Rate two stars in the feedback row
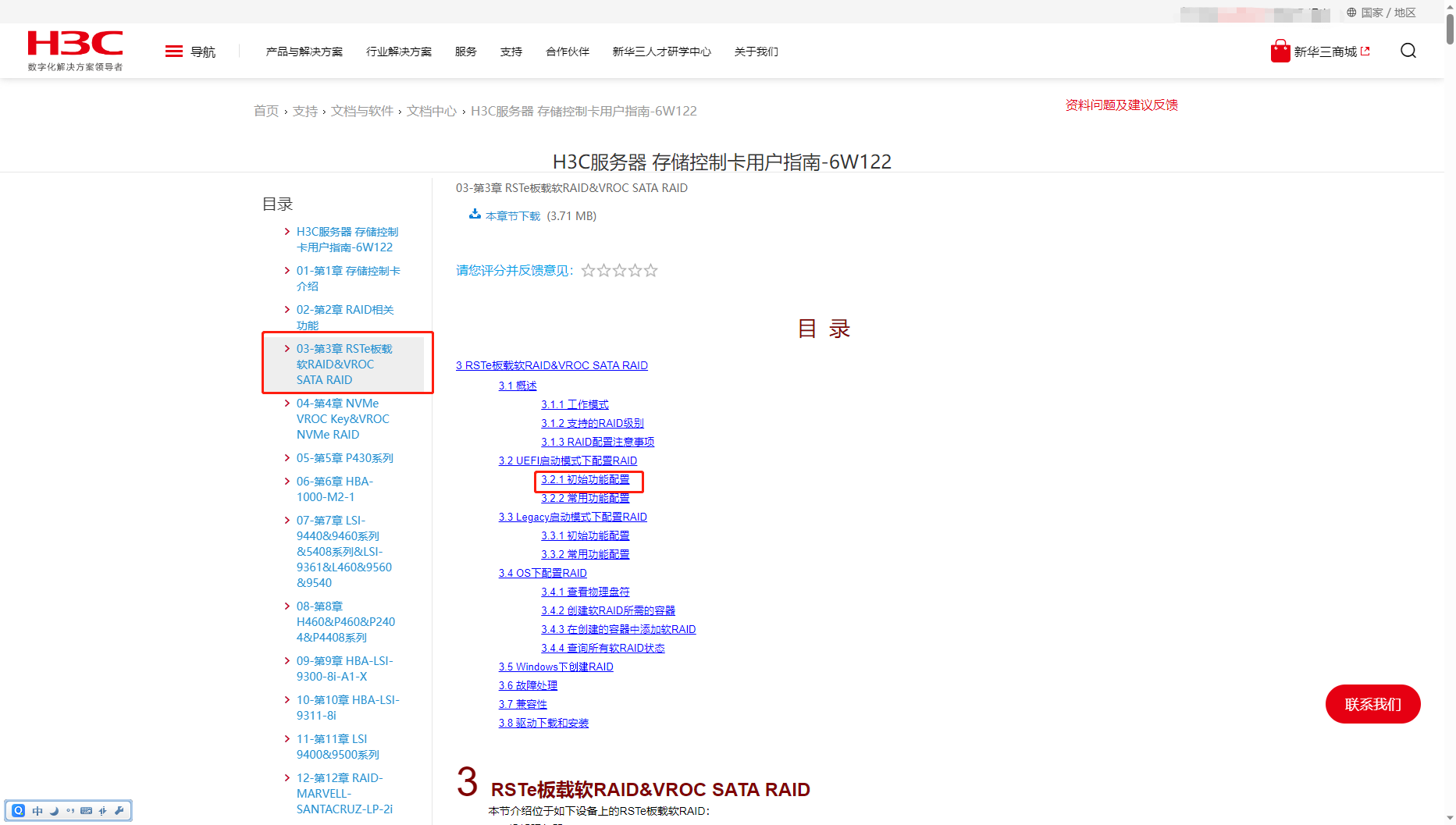Viewport: 1456px width, 825px height. point(604,270)
